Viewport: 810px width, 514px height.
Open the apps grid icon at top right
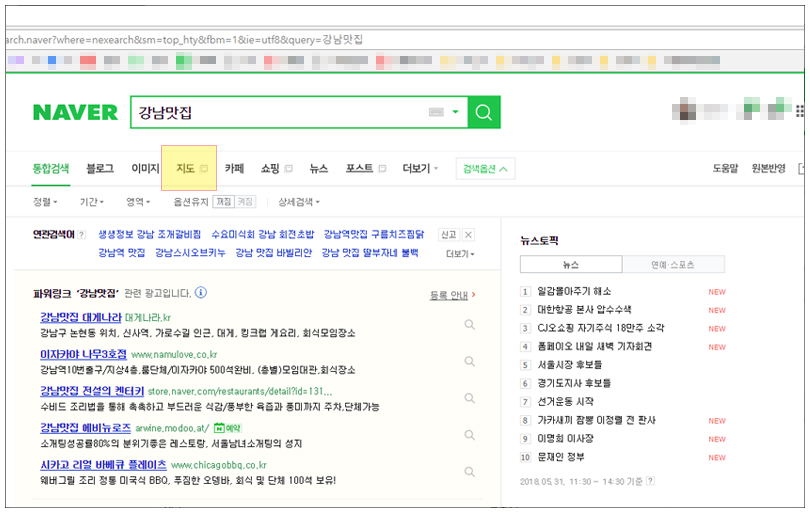point(800,111)
